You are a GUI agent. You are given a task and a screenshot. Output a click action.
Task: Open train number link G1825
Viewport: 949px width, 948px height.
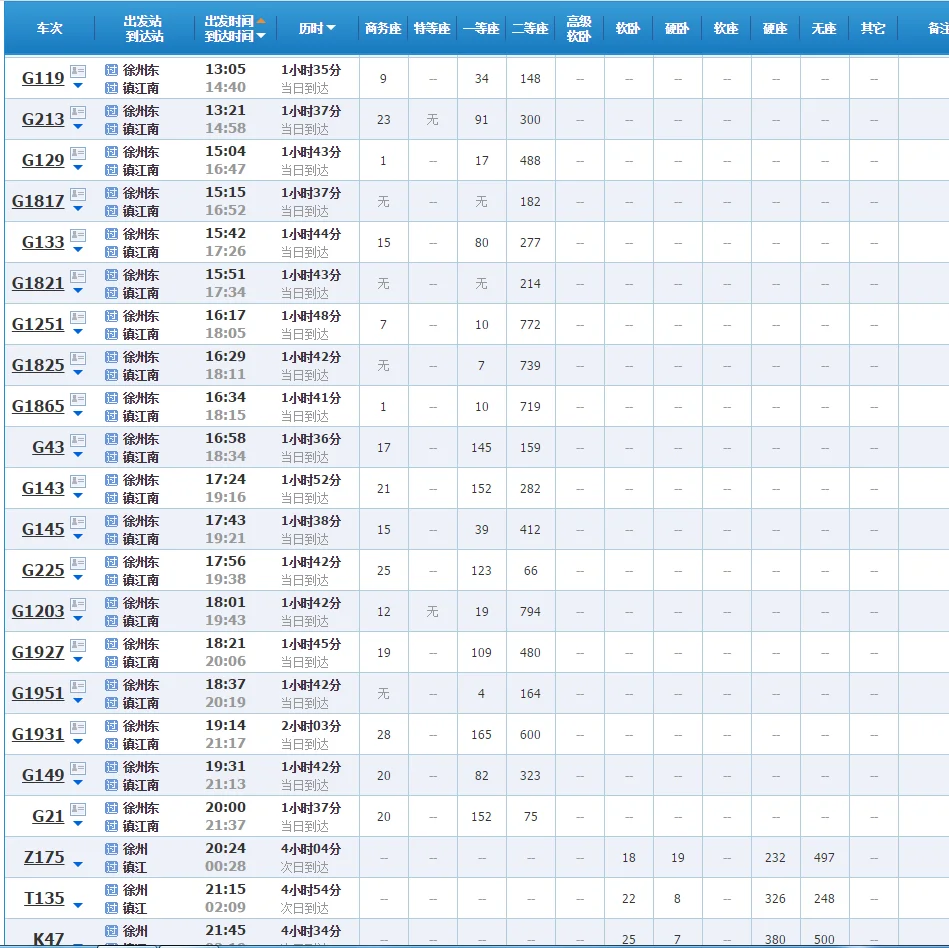[x=38, y=366]
